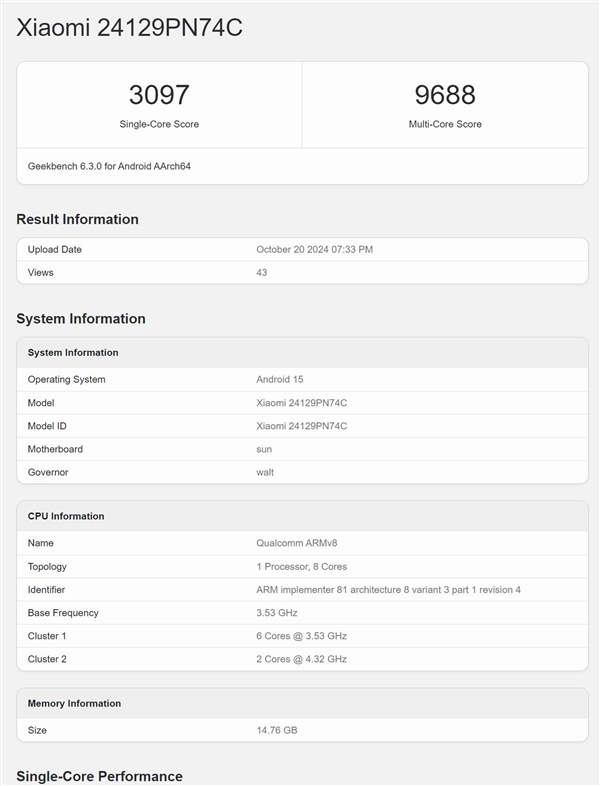Select the Single-Core Score label

[159, 124]
